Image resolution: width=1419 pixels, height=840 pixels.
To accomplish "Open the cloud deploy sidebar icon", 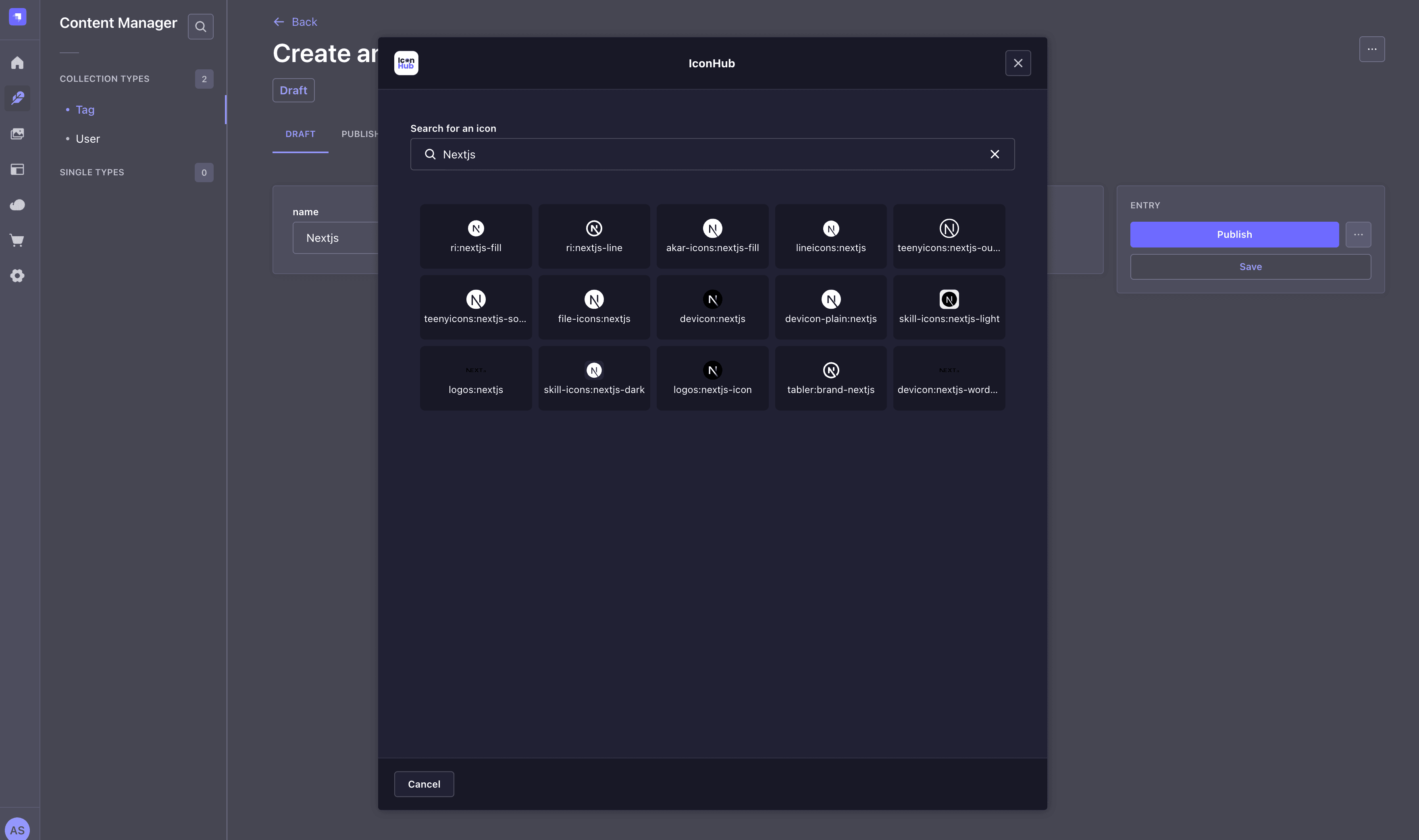I will coord(18,204).
